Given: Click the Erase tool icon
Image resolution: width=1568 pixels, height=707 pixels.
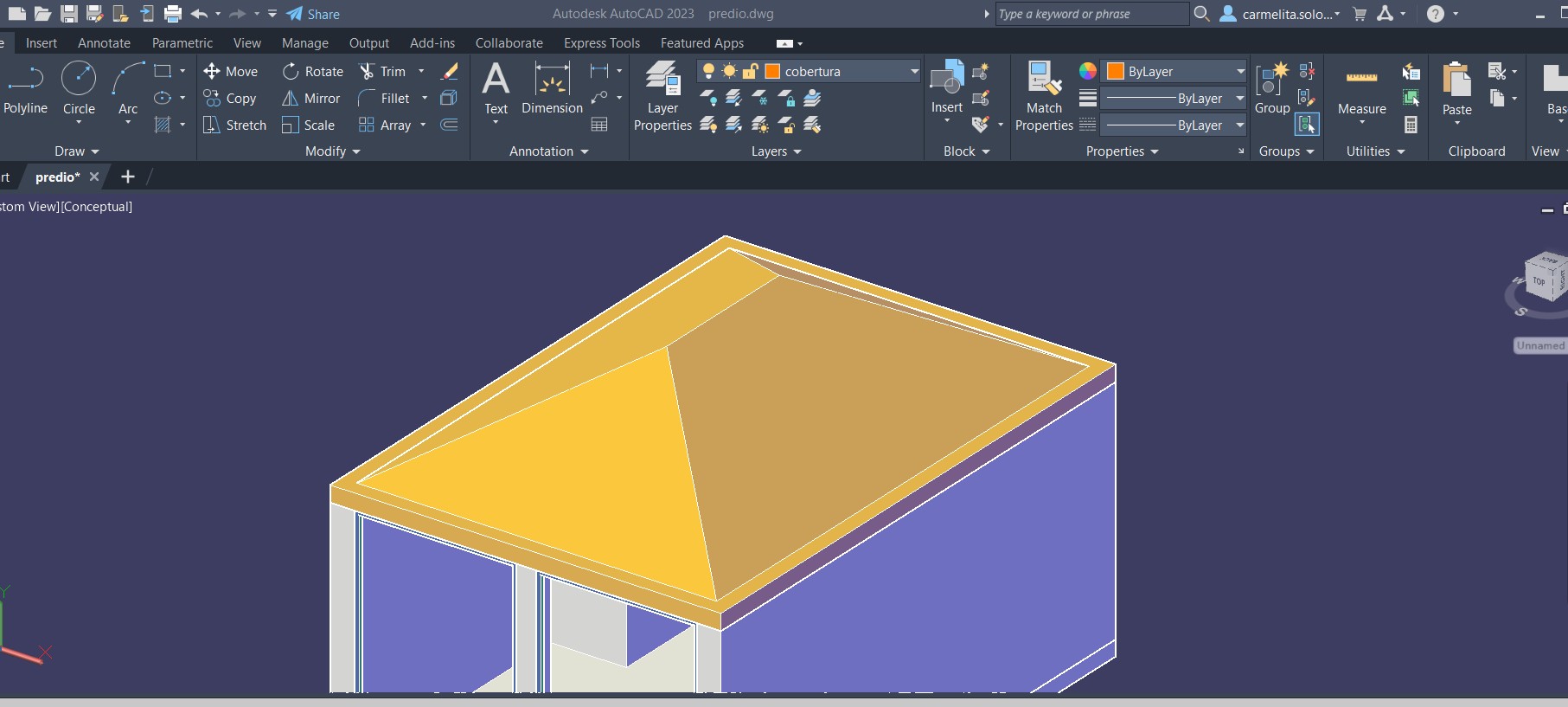Looking at the screenshot, I should point(450,71).
